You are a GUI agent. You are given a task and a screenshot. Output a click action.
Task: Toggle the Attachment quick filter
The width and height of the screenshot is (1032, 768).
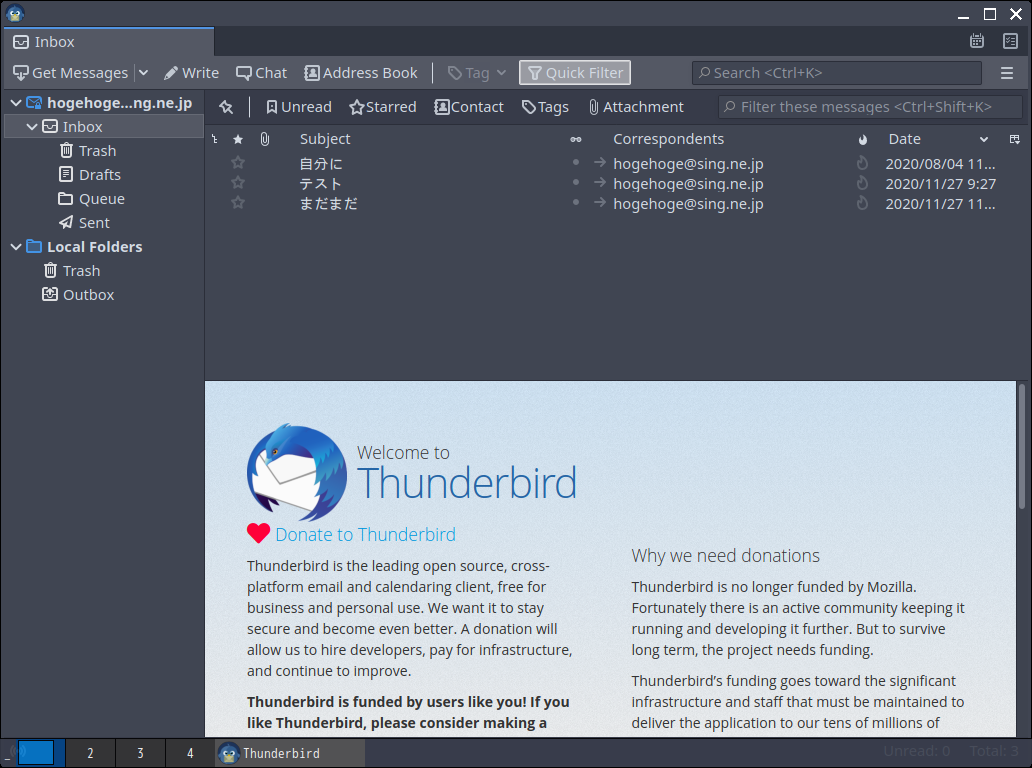(x=636, y=107)
